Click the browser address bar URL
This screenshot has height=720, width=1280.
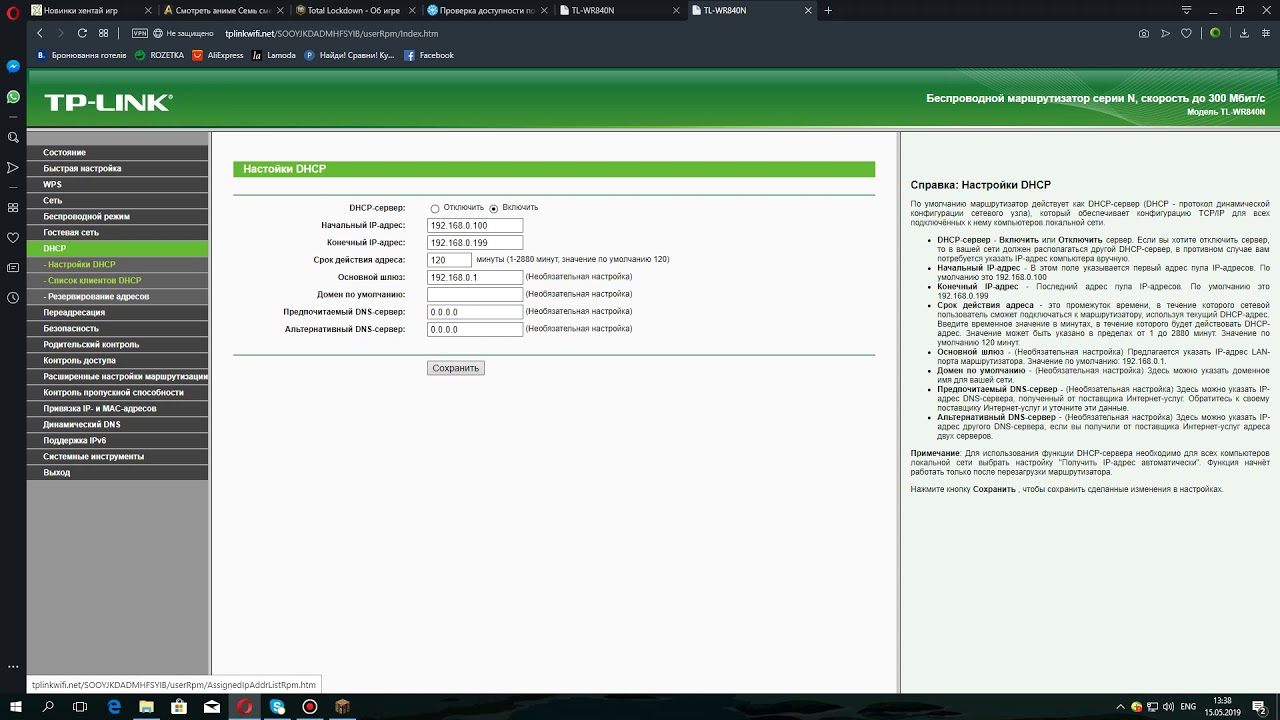pyautogui.click(x=331, y=33)
